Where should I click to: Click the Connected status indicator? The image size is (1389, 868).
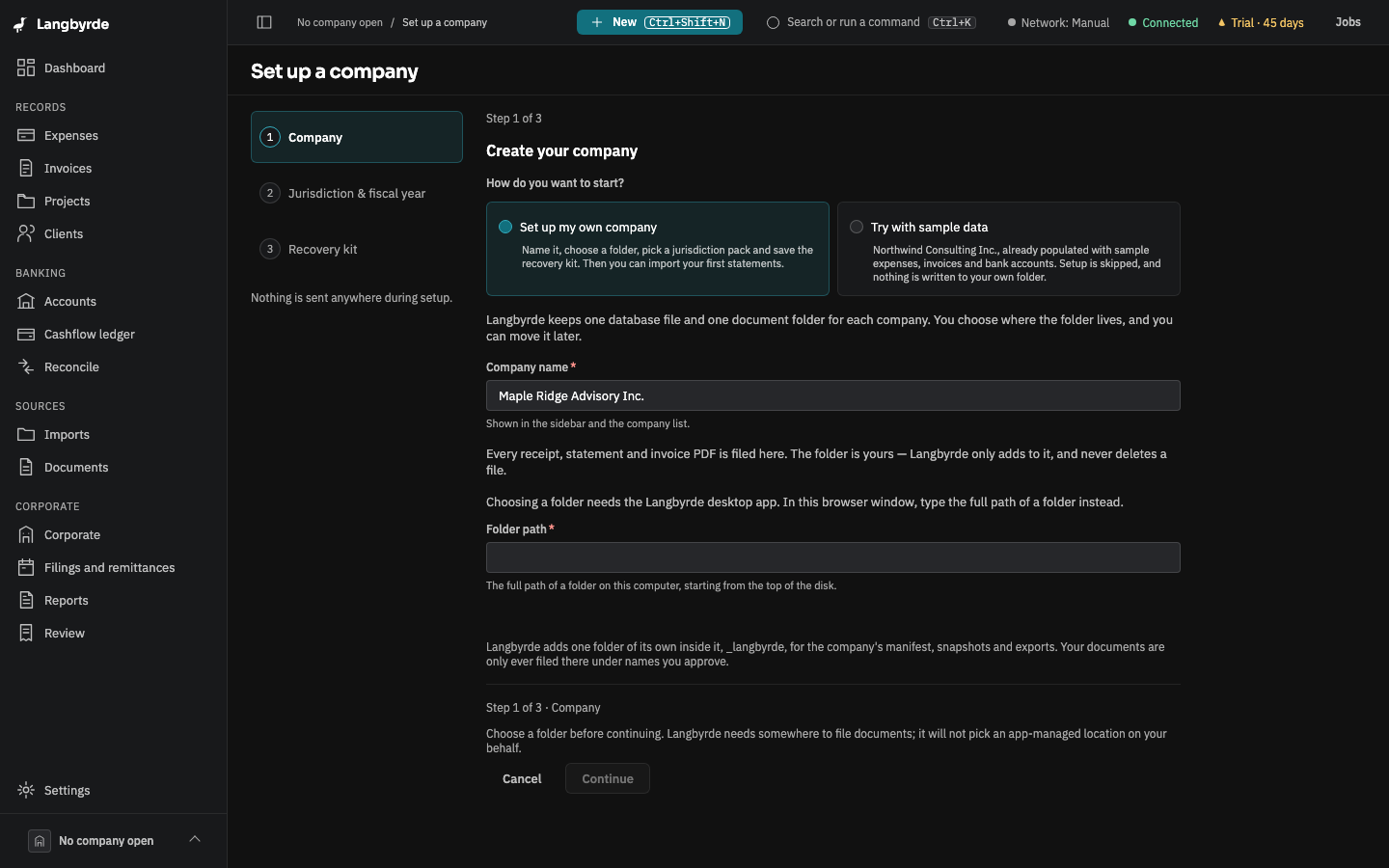coord(1163,22)
